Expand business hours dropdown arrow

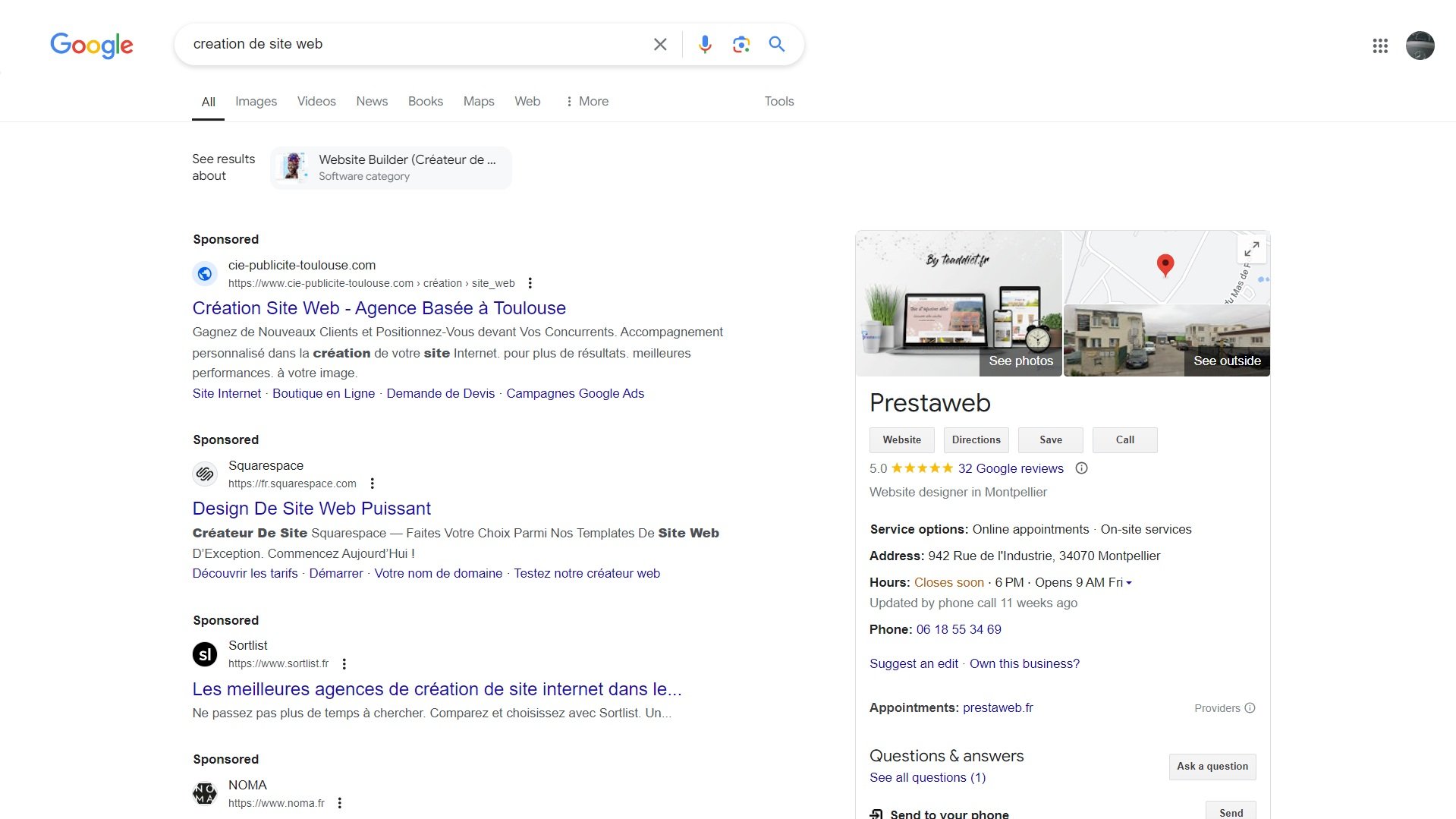pyautogui.click(x=1129, y=583)
